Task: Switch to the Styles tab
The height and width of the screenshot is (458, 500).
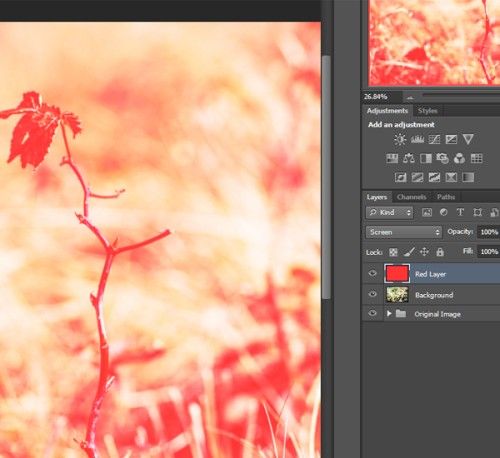Action: pyautogui.click(x=428, y=111)
